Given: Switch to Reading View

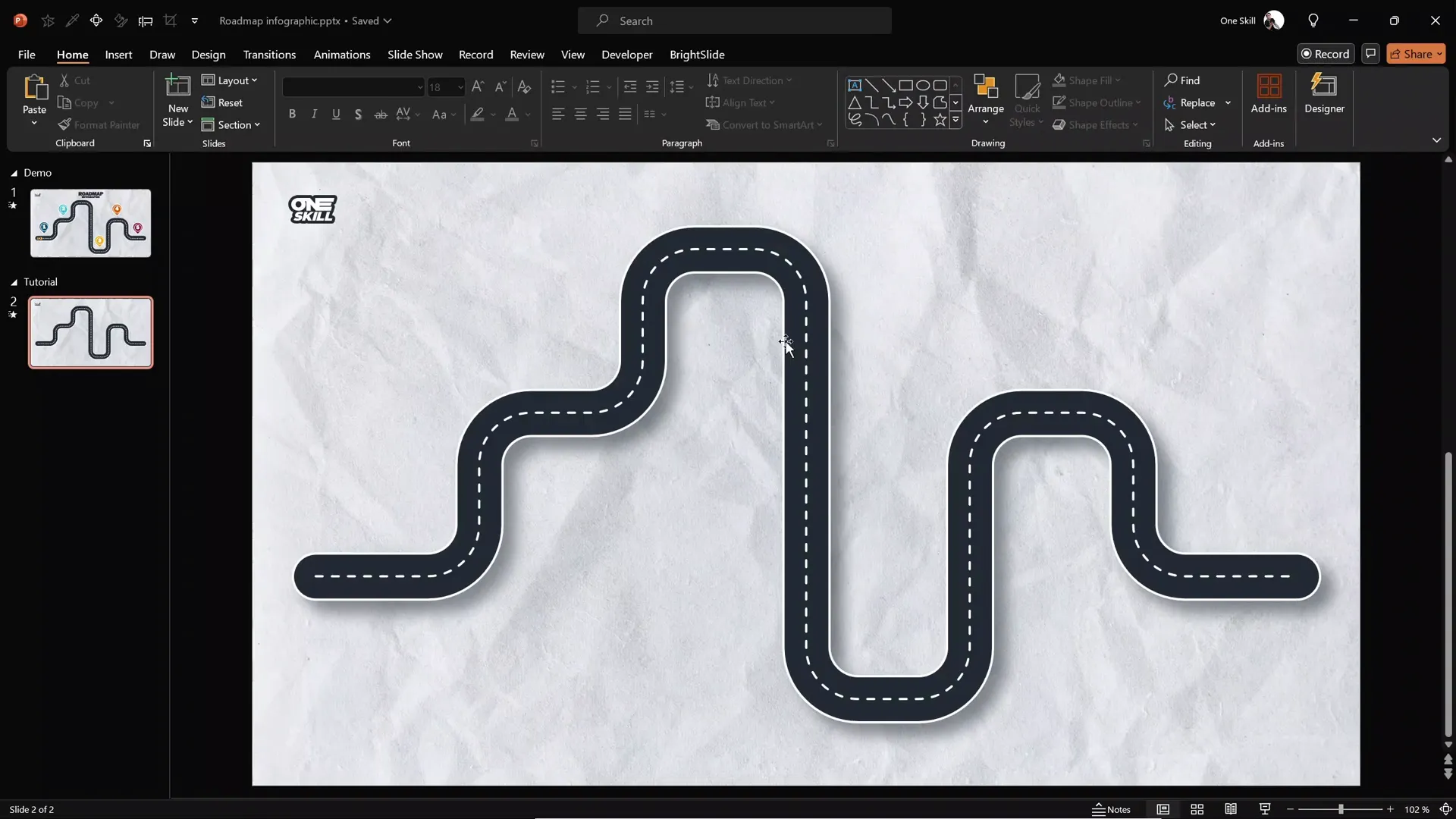Looking at the screenshot, I should (1231, 809).
